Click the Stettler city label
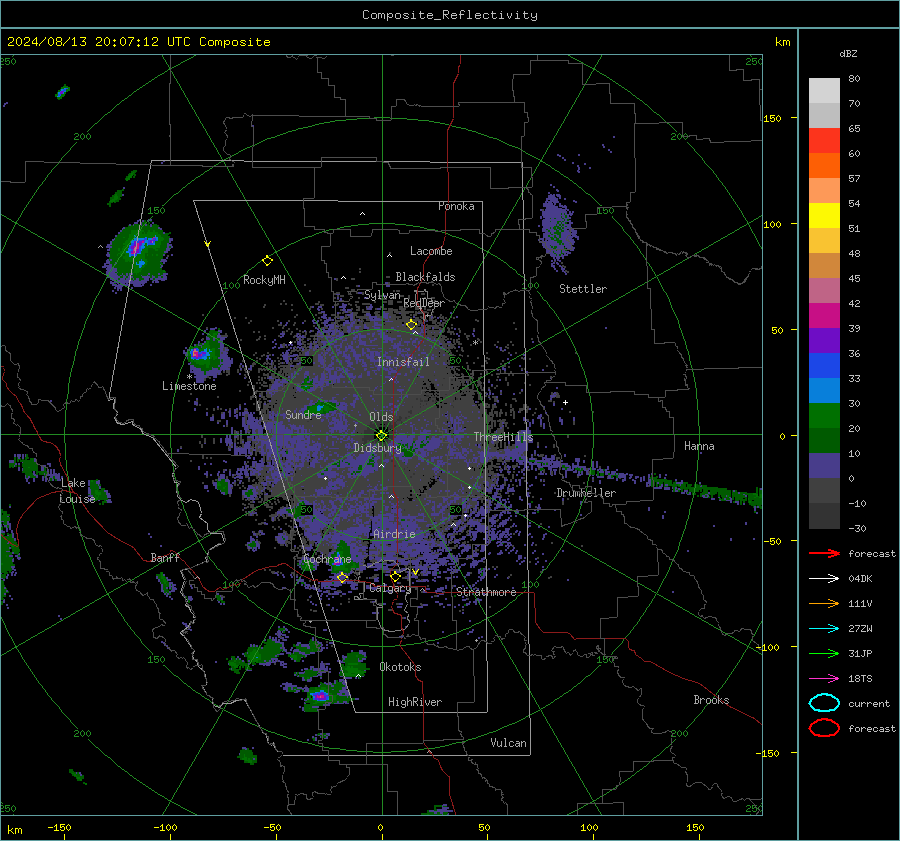 click(583, 289)
